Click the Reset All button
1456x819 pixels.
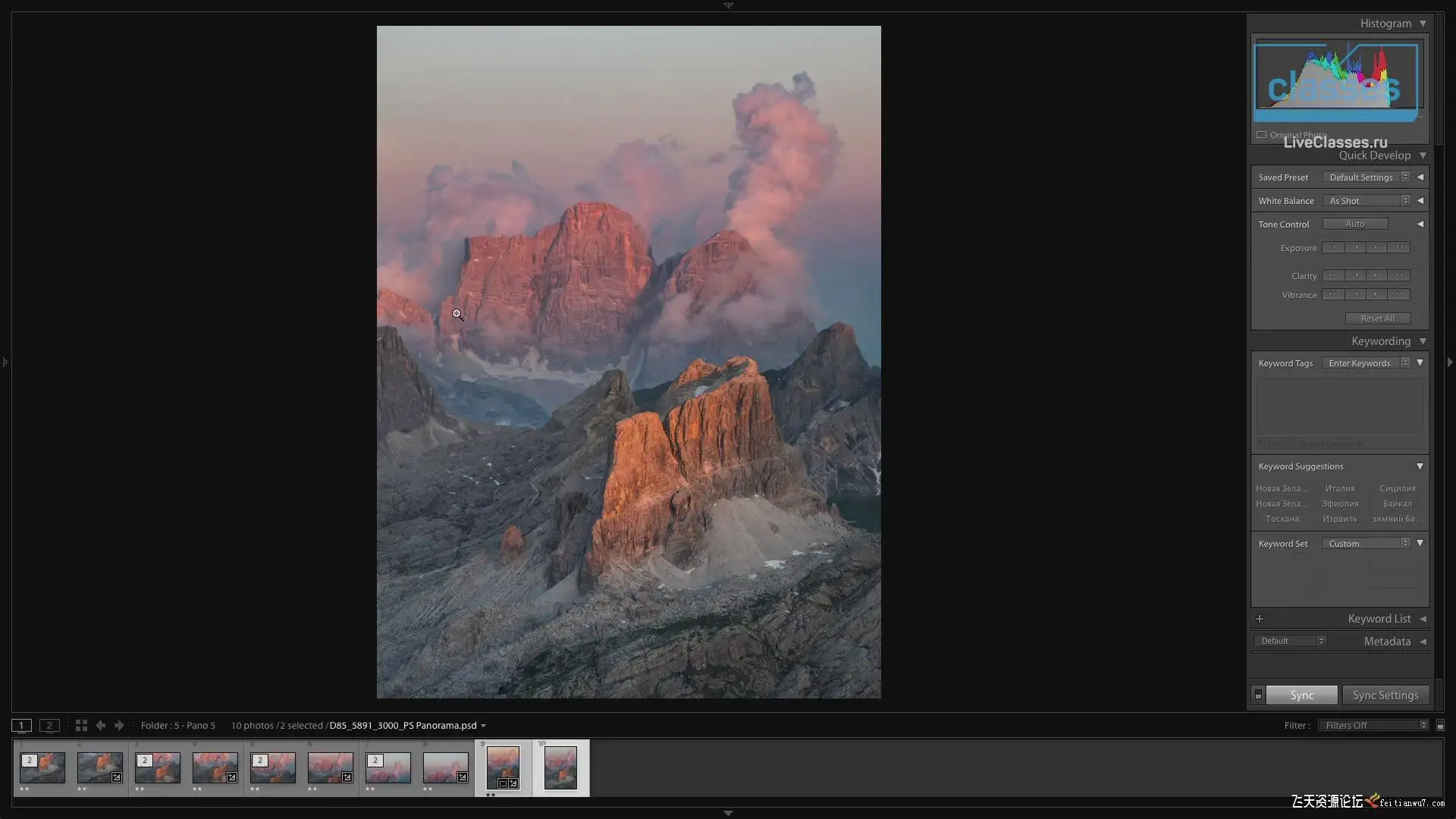point(1377,318)
